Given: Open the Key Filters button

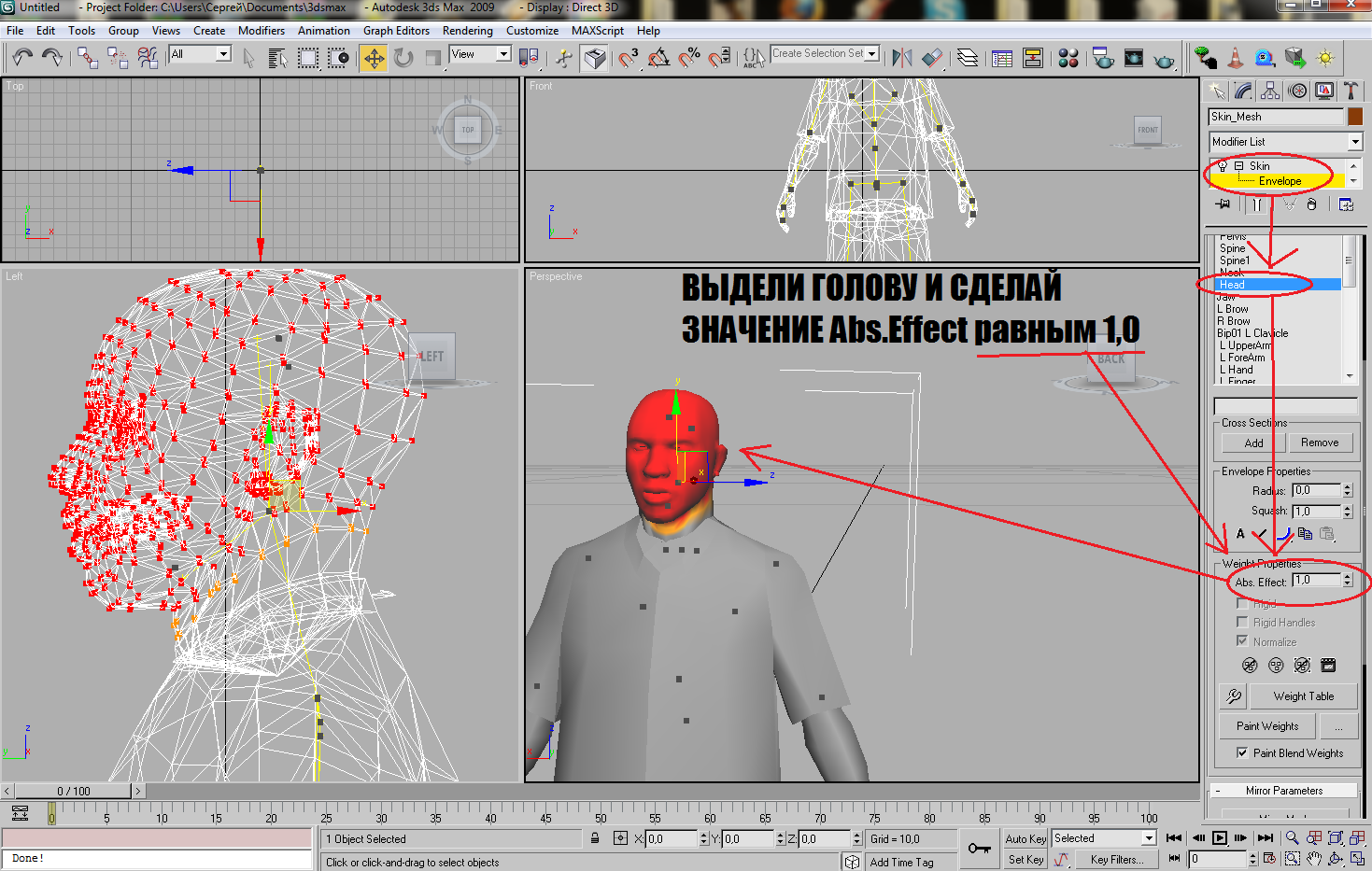Looking at the screenshot, I should pyautogui.click(x=1116, y=860).
